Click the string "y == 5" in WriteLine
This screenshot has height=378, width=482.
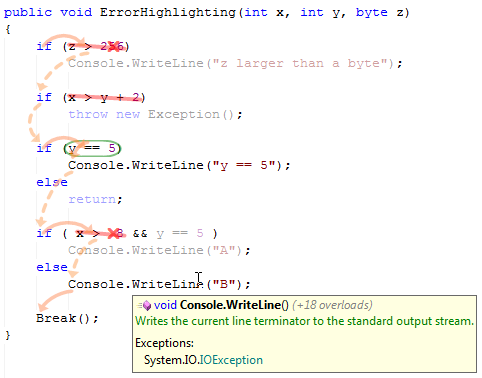243,165
